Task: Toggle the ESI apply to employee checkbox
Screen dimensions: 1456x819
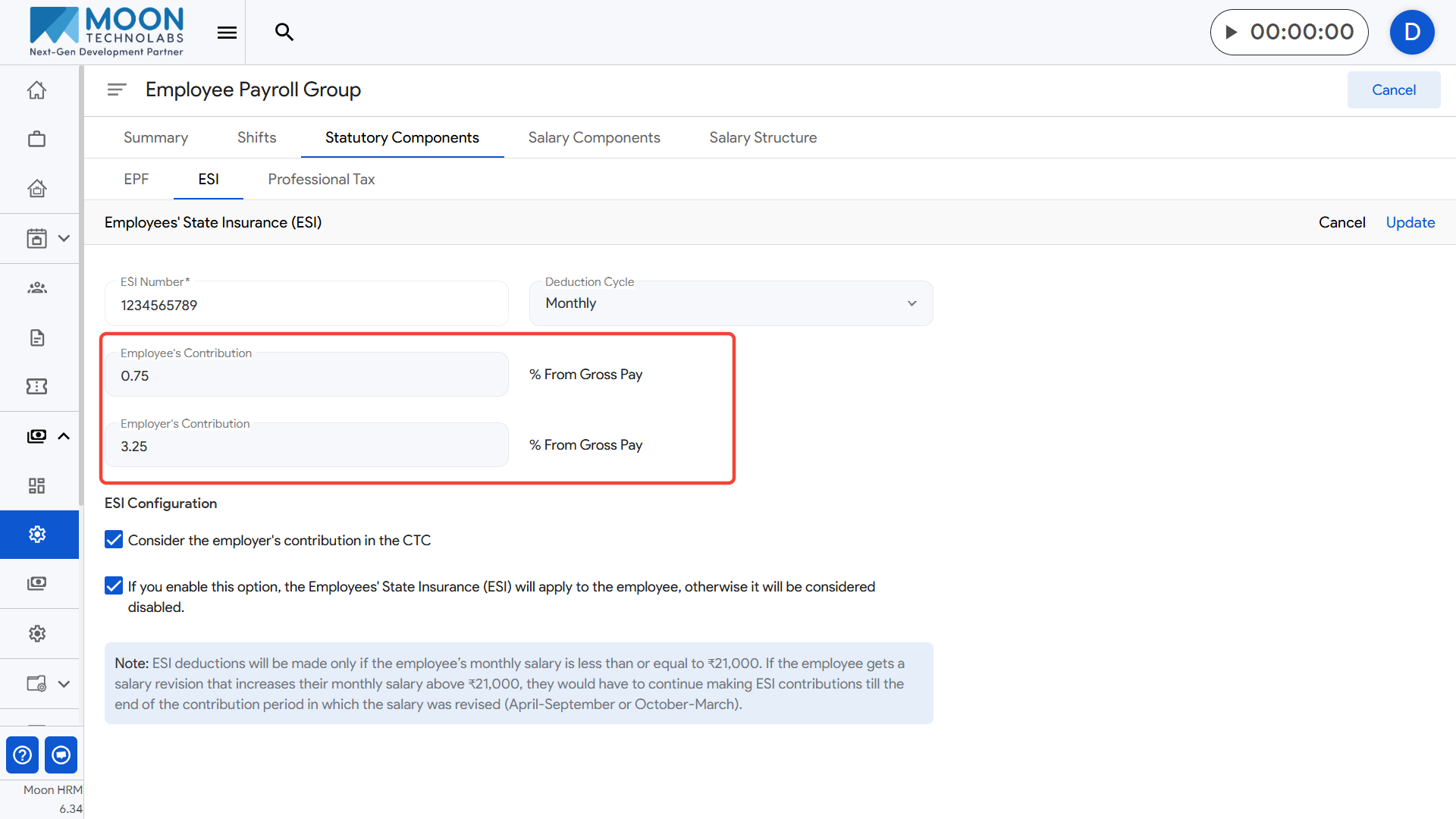Action: [x=114, y=586]
